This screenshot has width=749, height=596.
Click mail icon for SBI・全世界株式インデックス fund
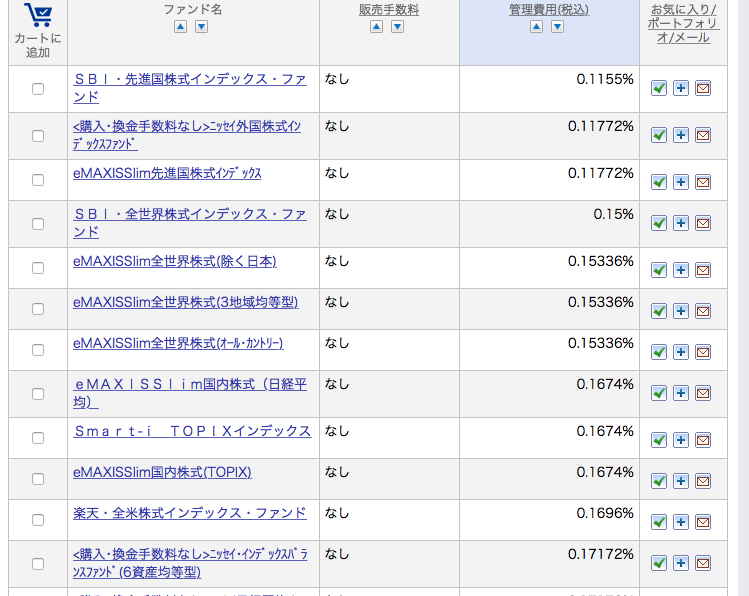(x=703, y=223)
